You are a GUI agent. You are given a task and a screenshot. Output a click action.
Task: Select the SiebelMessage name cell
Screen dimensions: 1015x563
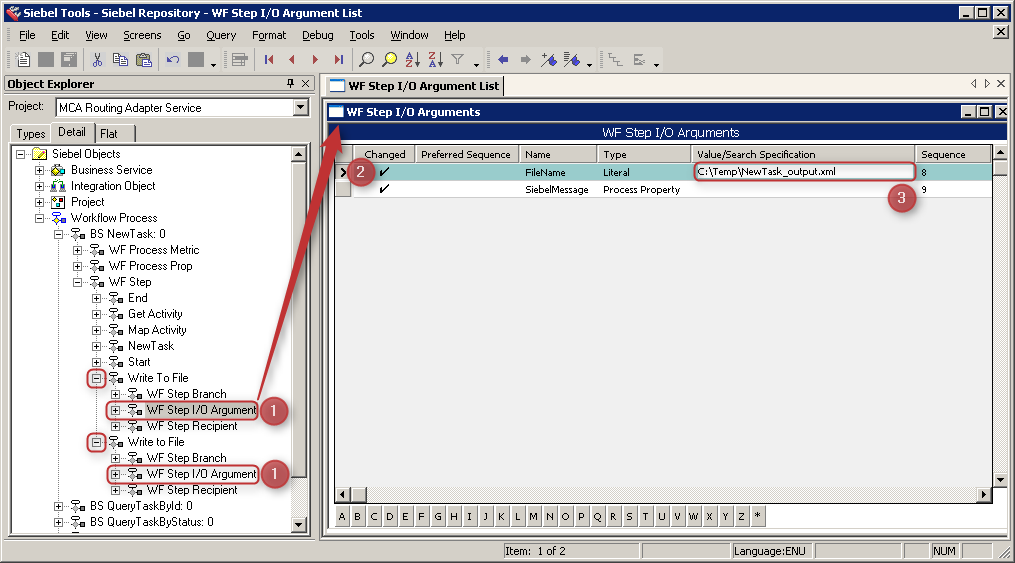pos(557,190)
